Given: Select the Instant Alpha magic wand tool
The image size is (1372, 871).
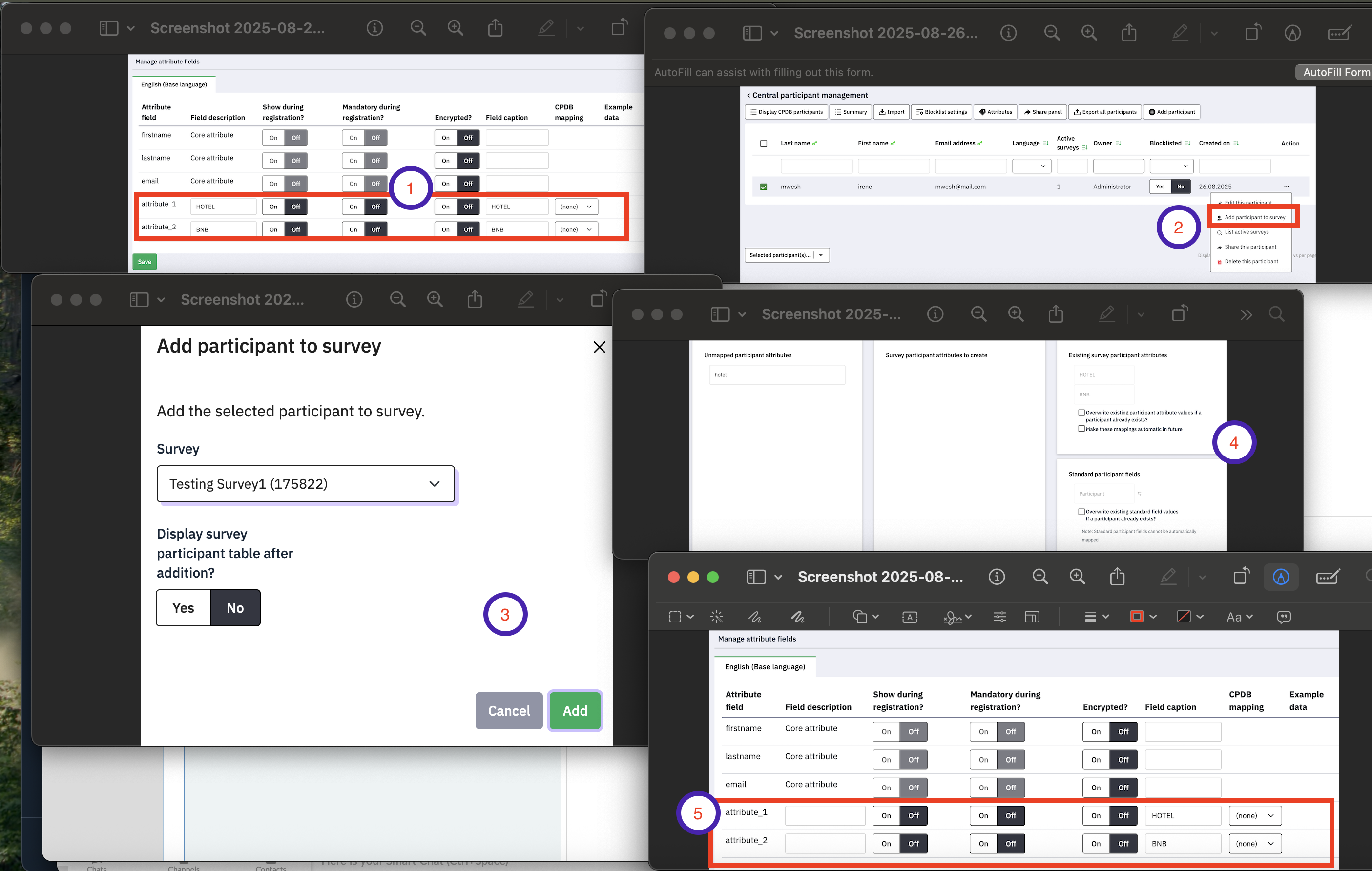Looking at the screenshot, I should pos(716,616).
